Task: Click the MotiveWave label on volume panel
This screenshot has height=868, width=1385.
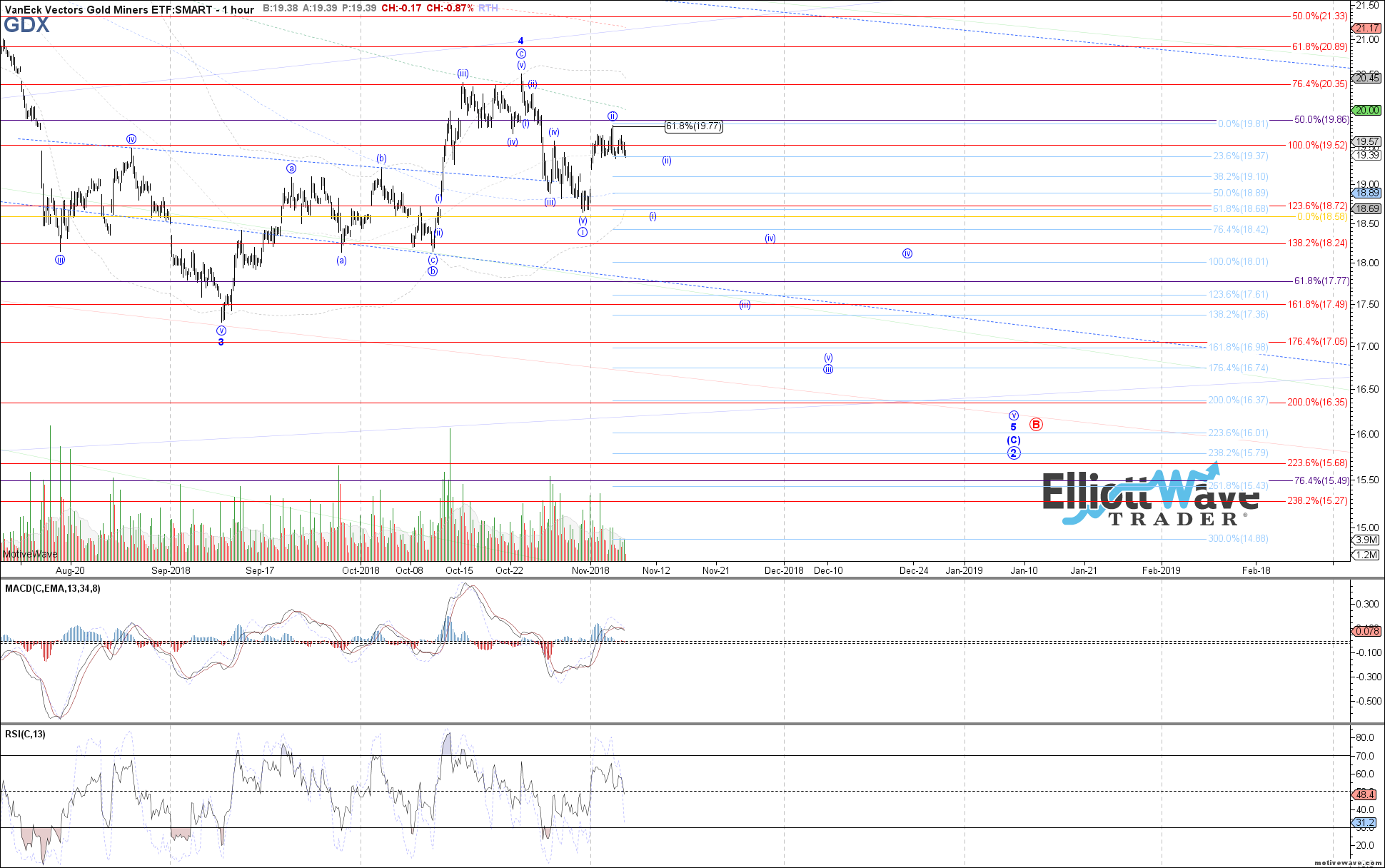Action: point(30,554)
